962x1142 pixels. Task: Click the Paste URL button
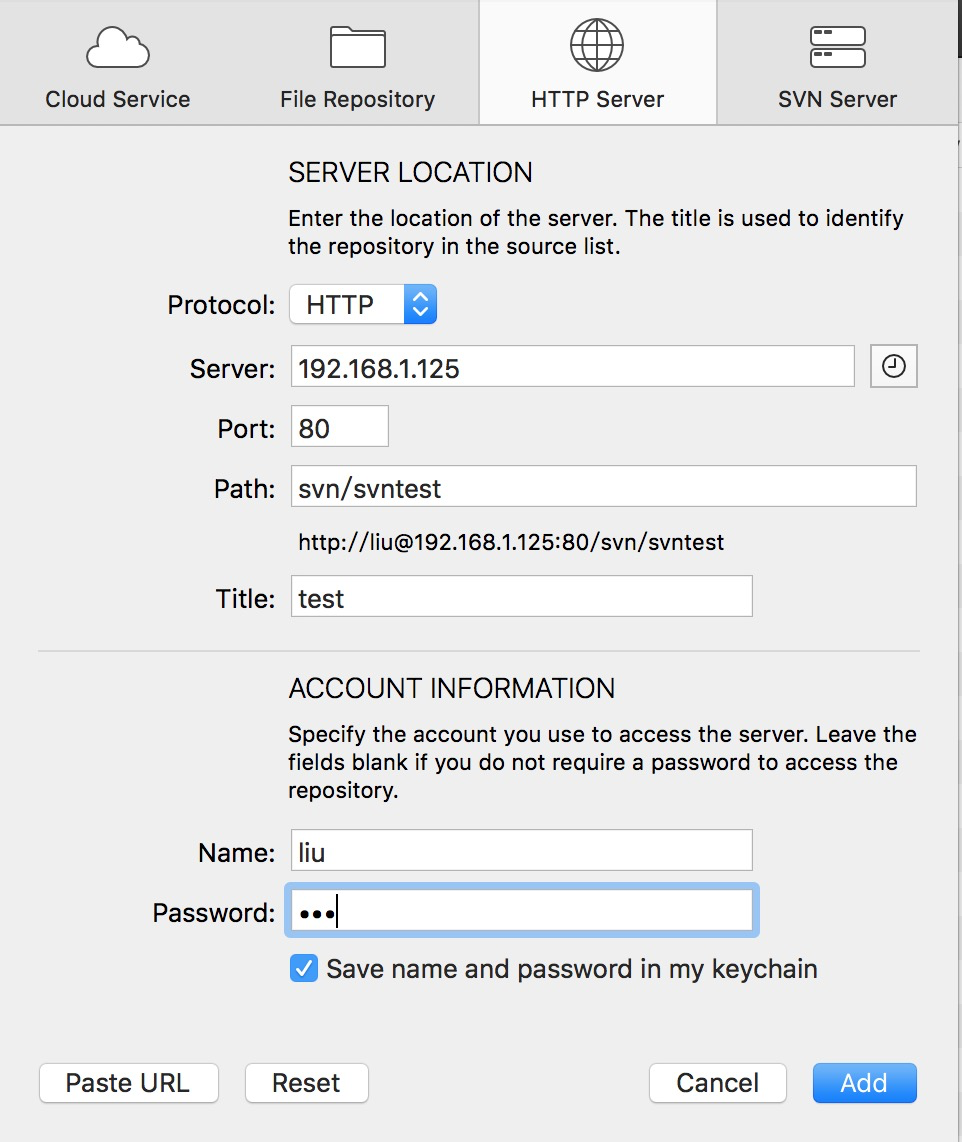click(129, 1083)
